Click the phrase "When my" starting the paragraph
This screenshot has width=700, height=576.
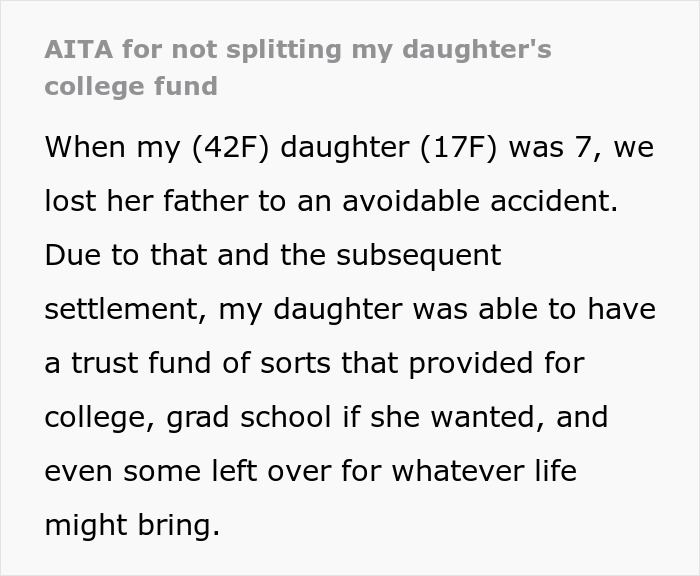pyautogui.click(x=95, y=147)
